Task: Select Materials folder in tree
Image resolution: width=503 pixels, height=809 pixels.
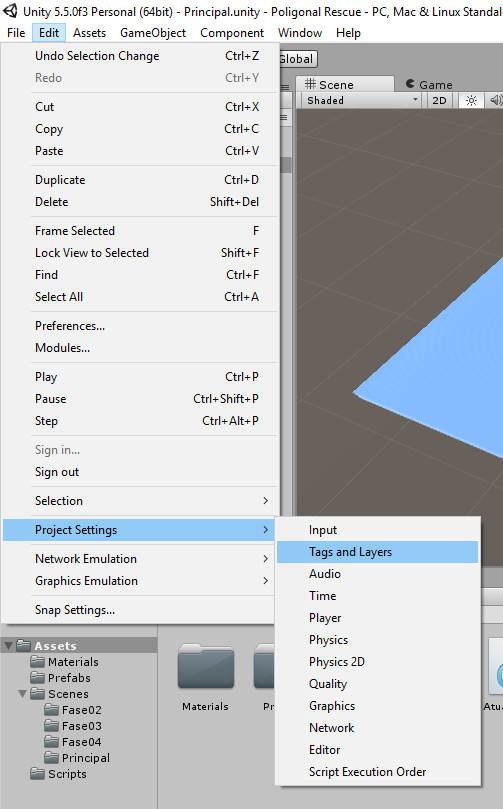Action: (x=64, y=662)
